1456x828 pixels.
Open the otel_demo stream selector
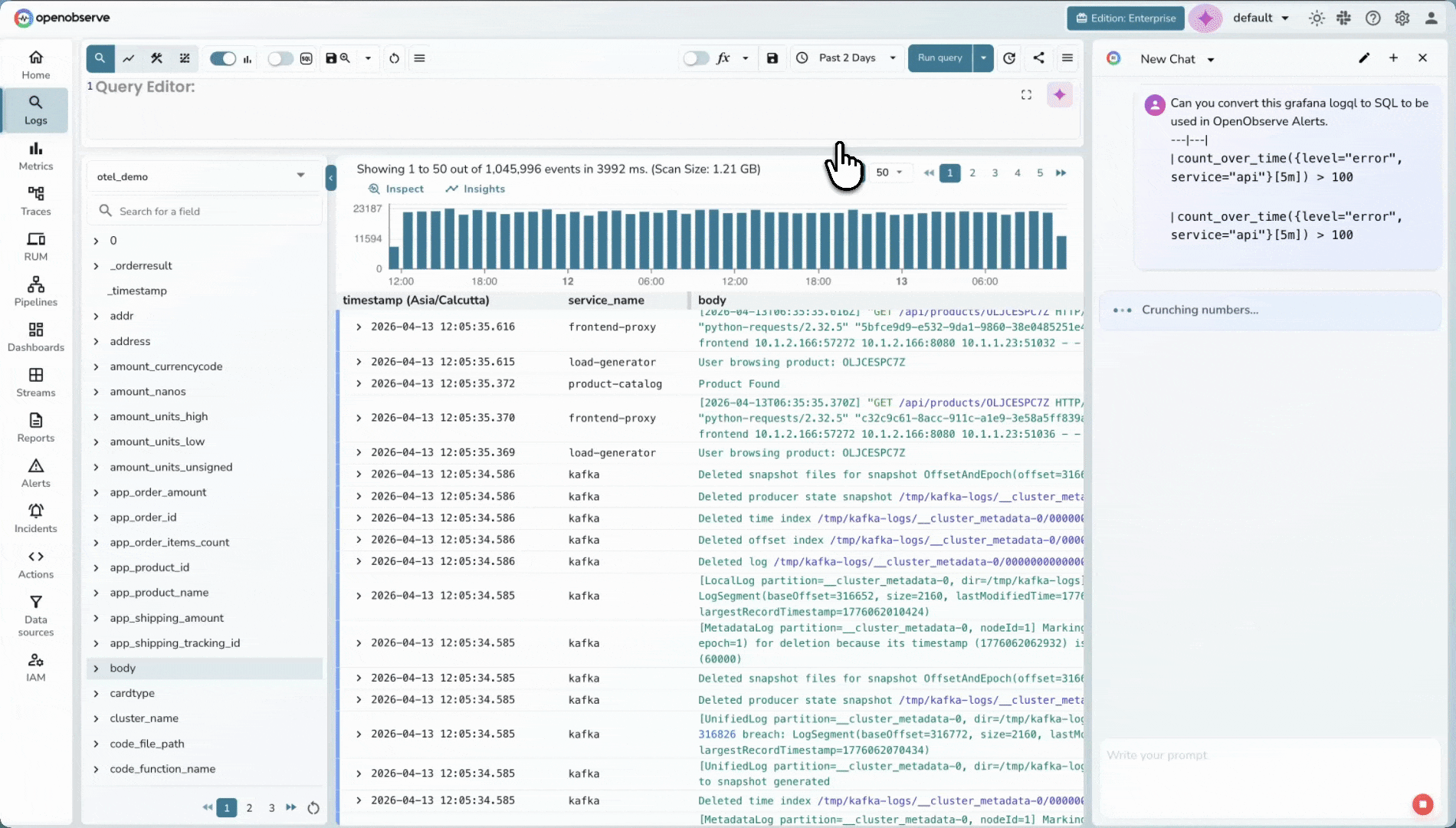point(202,176)
